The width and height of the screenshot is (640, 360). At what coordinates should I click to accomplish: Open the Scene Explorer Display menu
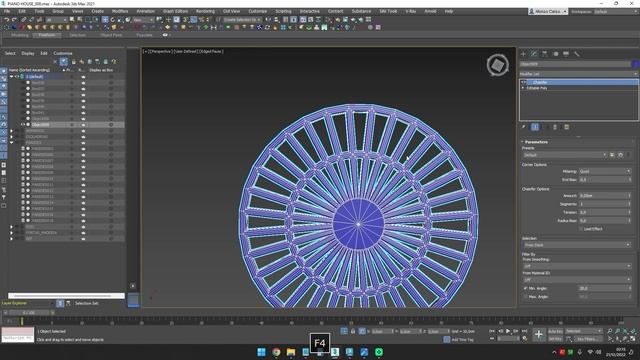[28, 53]
